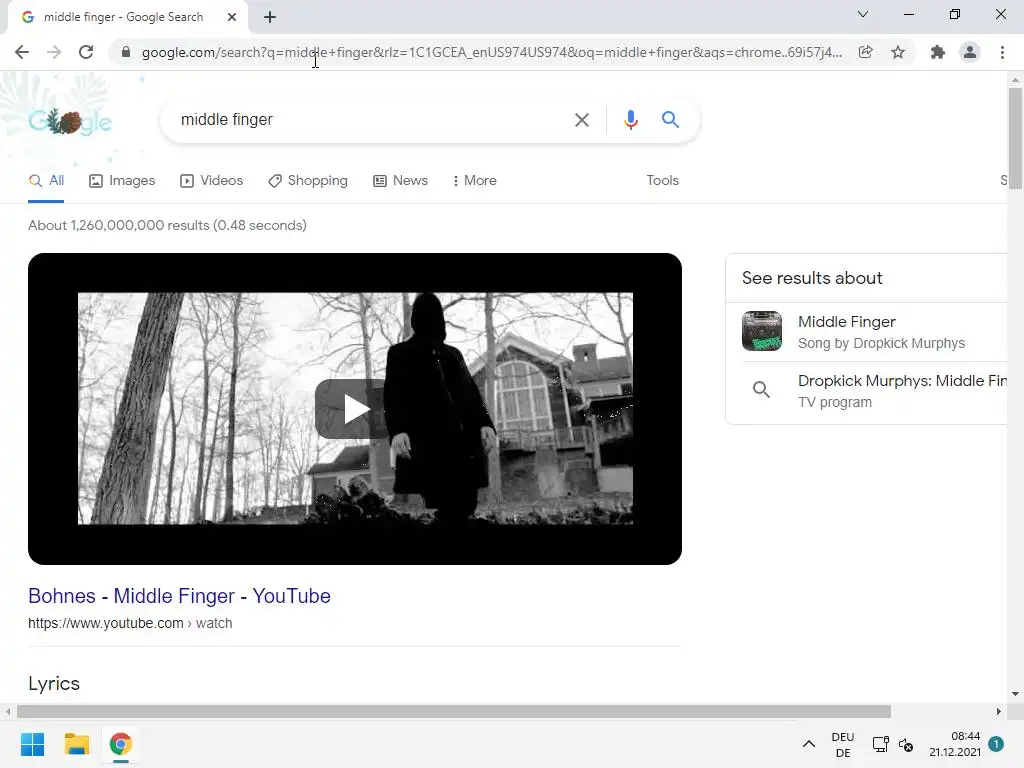This screenshot has height=768, width=1024.
Task: Select the All results tab
Action: pos(46,180)
